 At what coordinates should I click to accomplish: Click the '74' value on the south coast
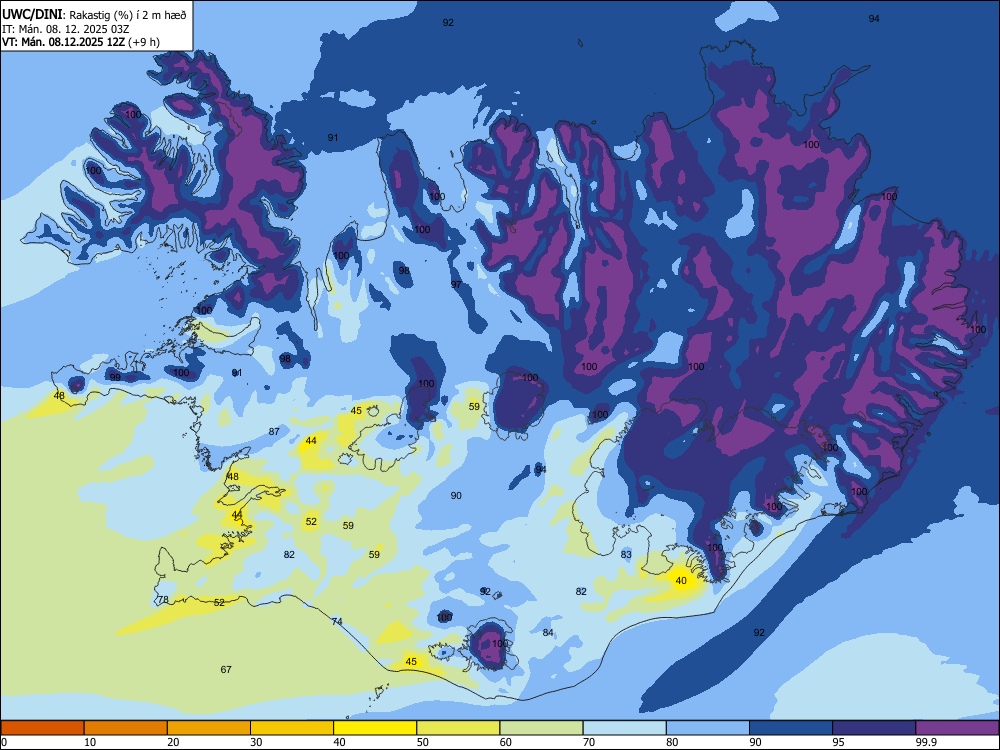337,621
